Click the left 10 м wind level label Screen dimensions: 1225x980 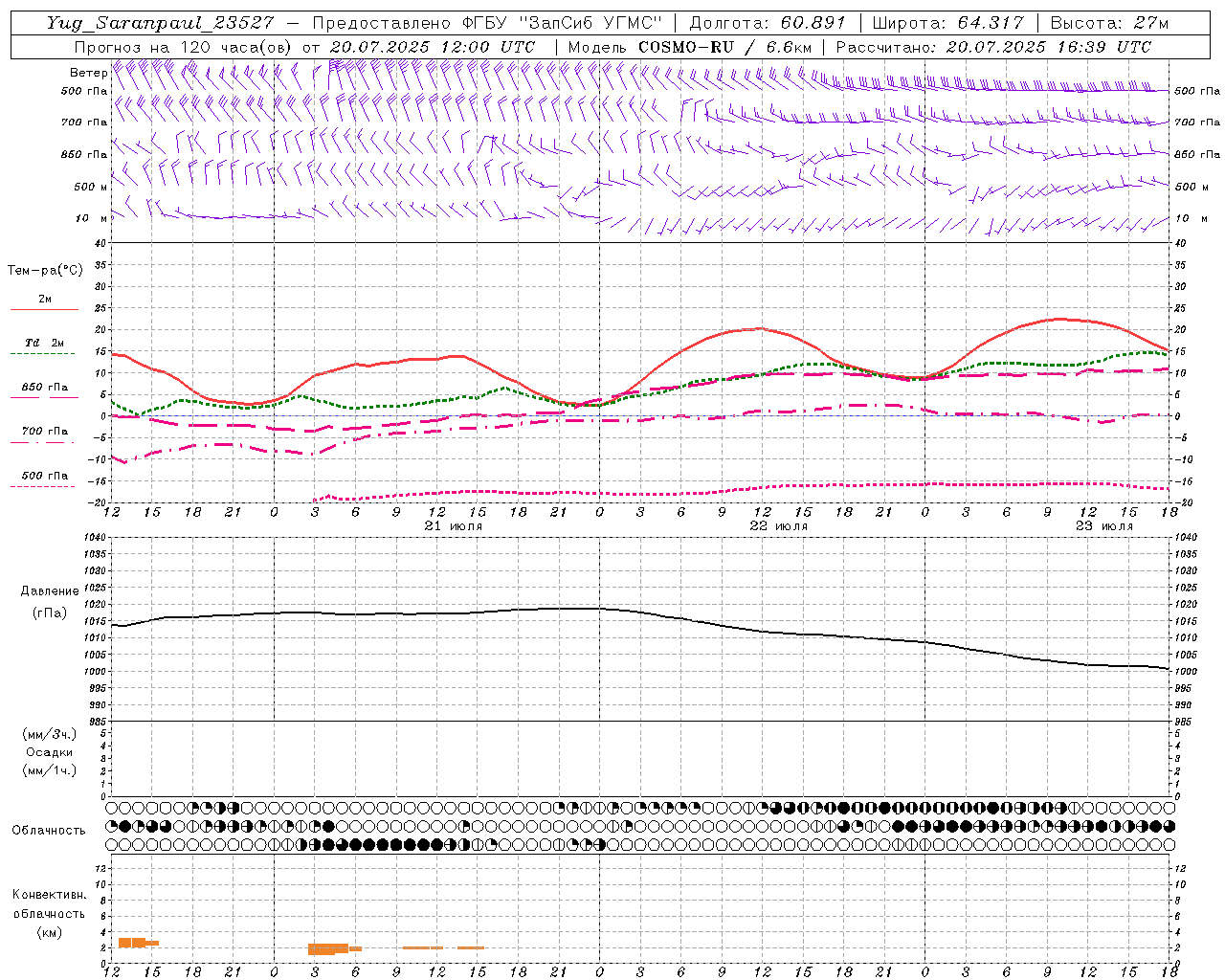coord(92,218)
